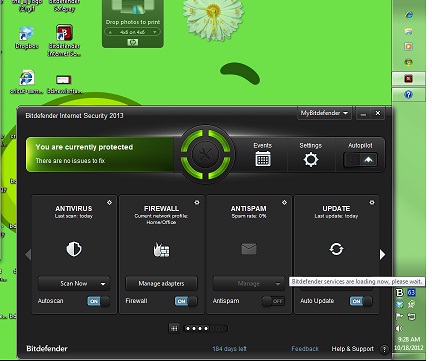Expand the MyBitdefender dropdown

pyautogui.click(x=324, y=113)
